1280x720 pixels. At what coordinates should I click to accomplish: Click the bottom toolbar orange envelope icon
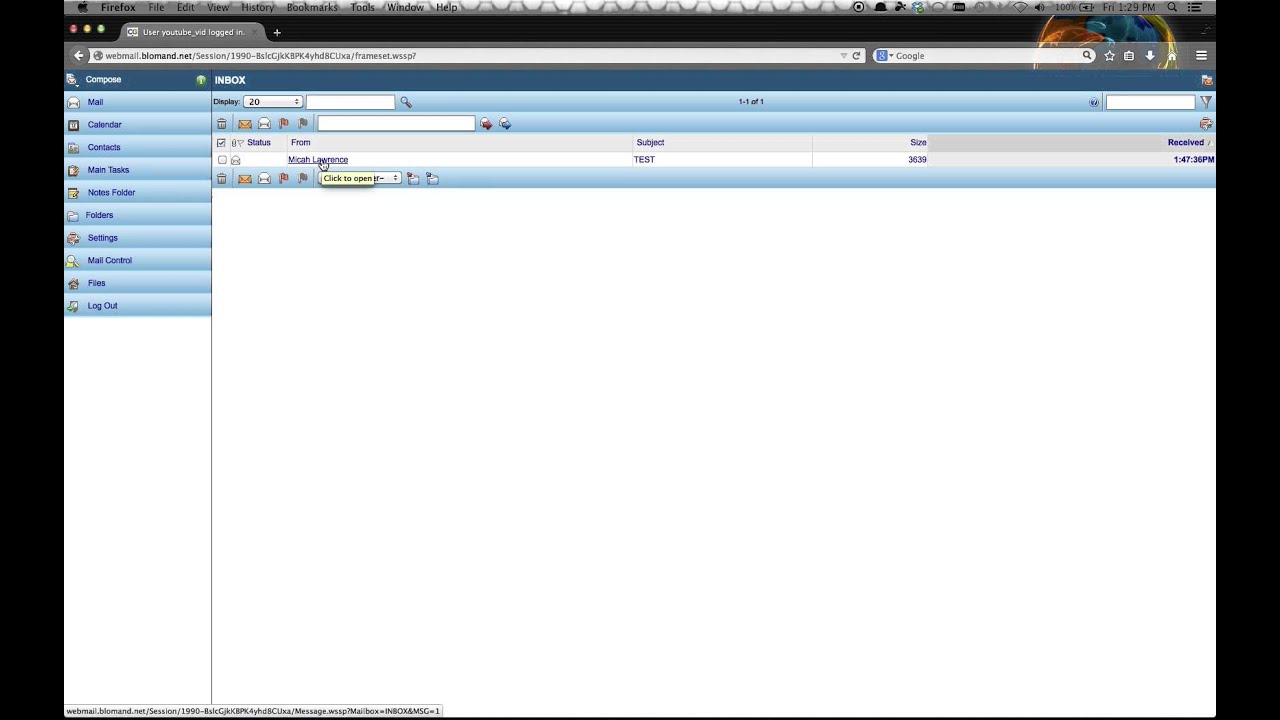[244, 179]
